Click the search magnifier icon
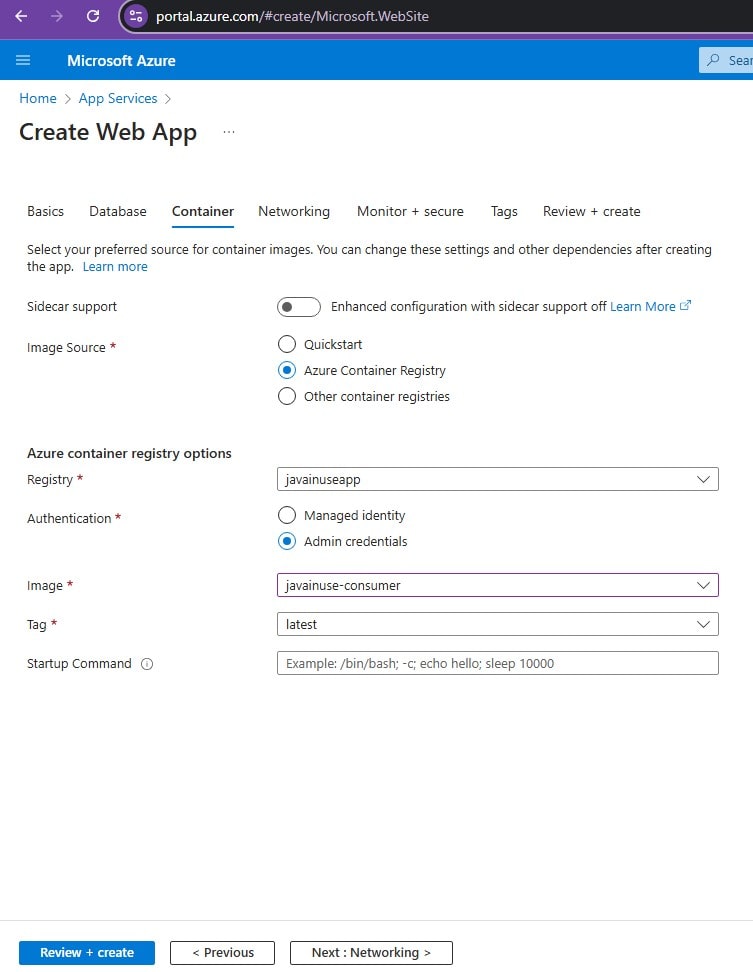753x972 pixels. pos(713,60)
